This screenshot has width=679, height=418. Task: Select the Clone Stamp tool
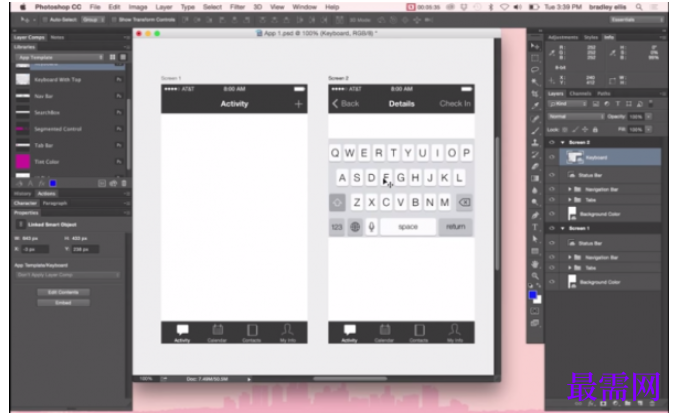pos(535,143)
